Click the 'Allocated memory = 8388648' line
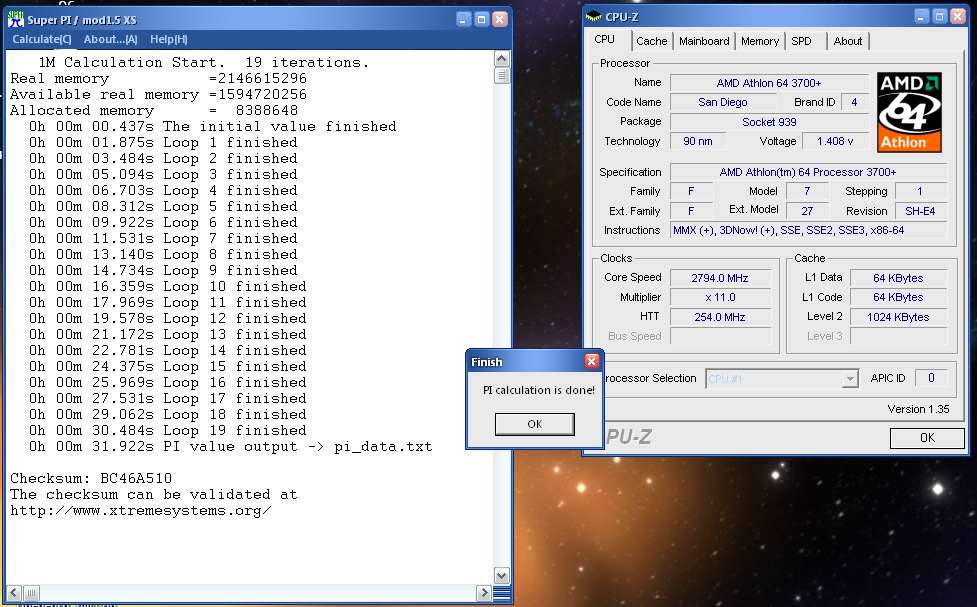Viewport: 977px width, 607px height. (154, 110)
